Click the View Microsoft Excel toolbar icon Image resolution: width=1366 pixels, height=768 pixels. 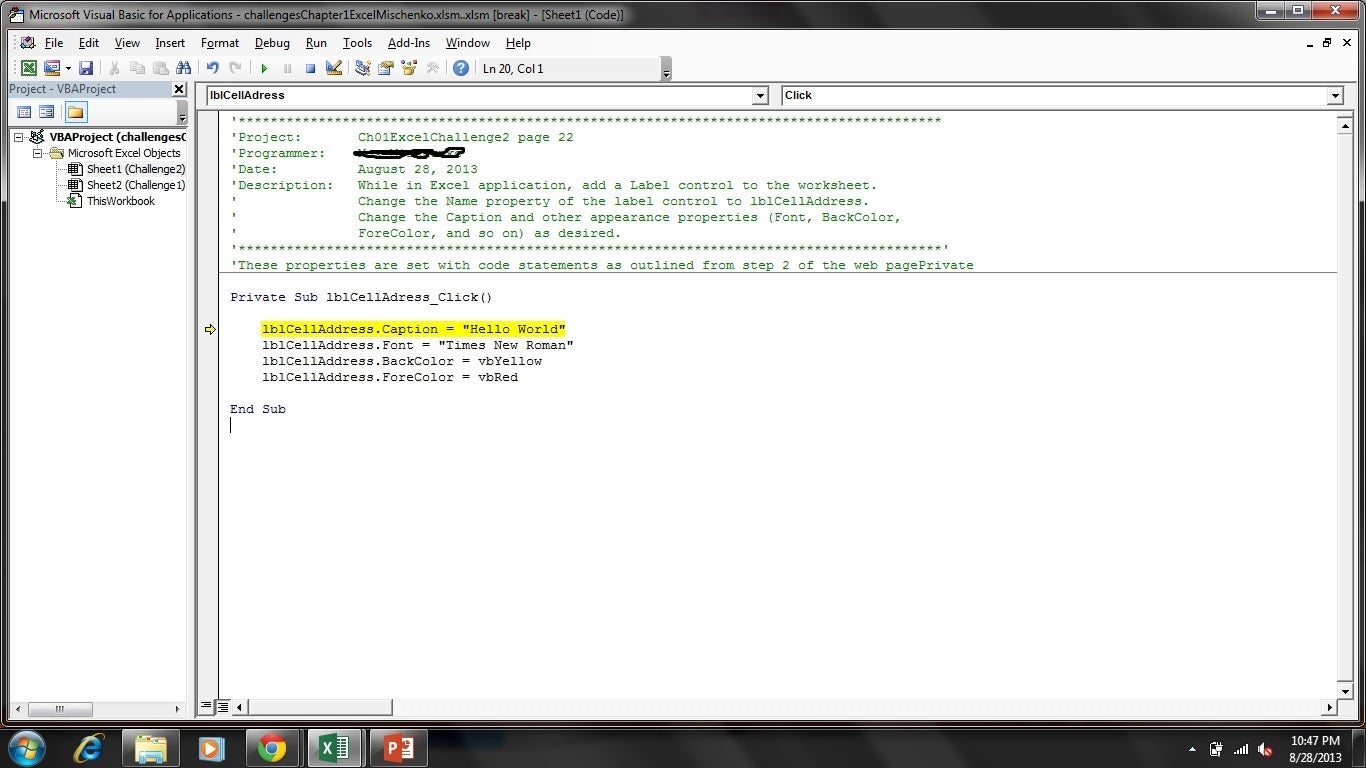click(x=28, y=68)
